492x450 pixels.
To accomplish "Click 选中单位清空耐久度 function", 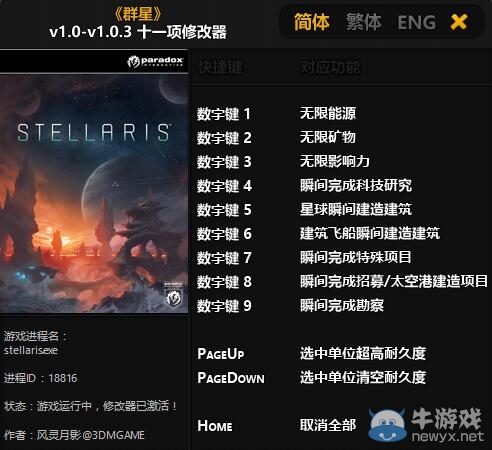I will (x=363, y=377).
